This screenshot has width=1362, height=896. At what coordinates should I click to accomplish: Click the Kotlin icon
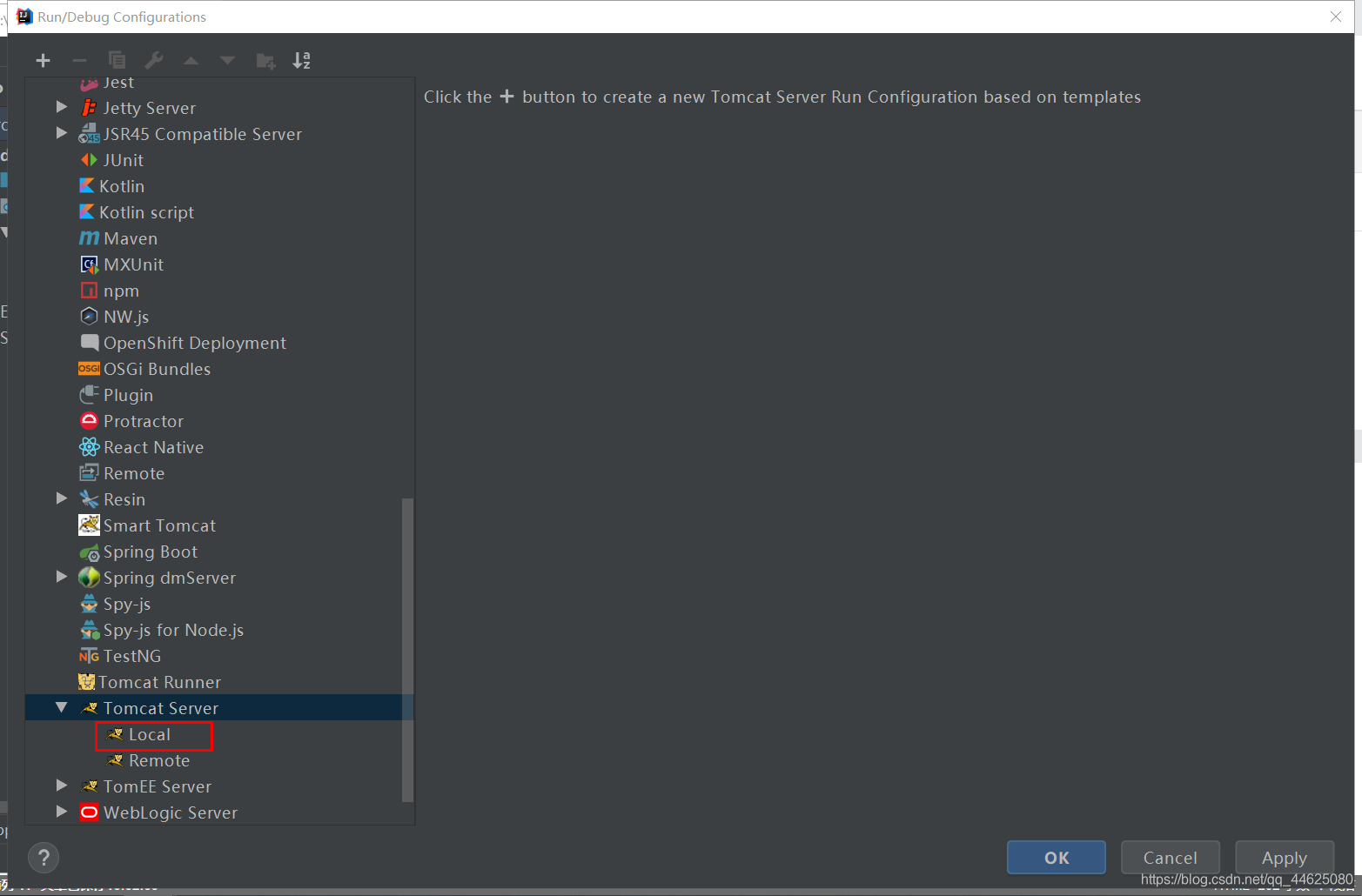87,186
